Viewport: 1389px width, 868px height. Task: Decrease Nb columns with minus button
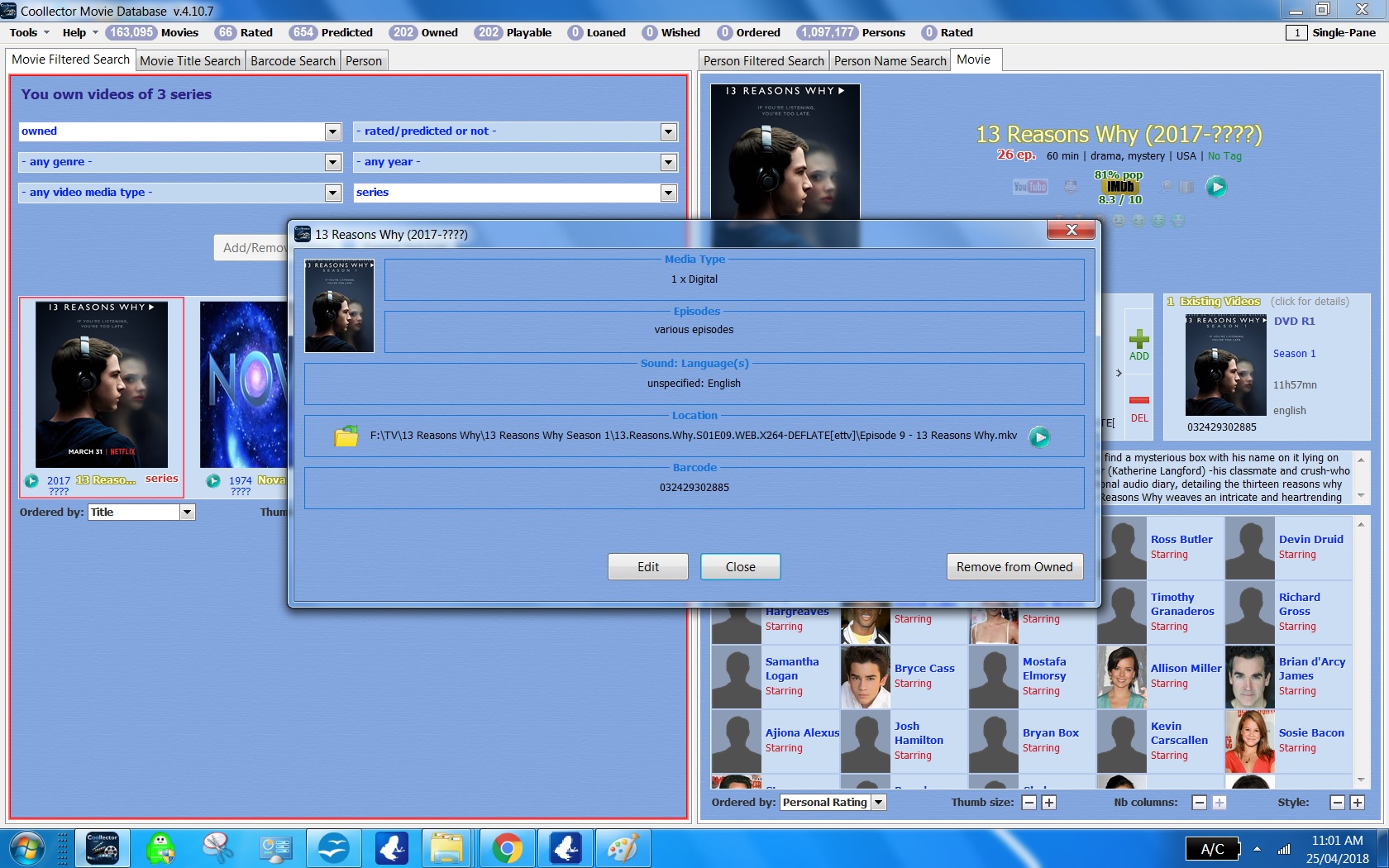(1200, 803)
